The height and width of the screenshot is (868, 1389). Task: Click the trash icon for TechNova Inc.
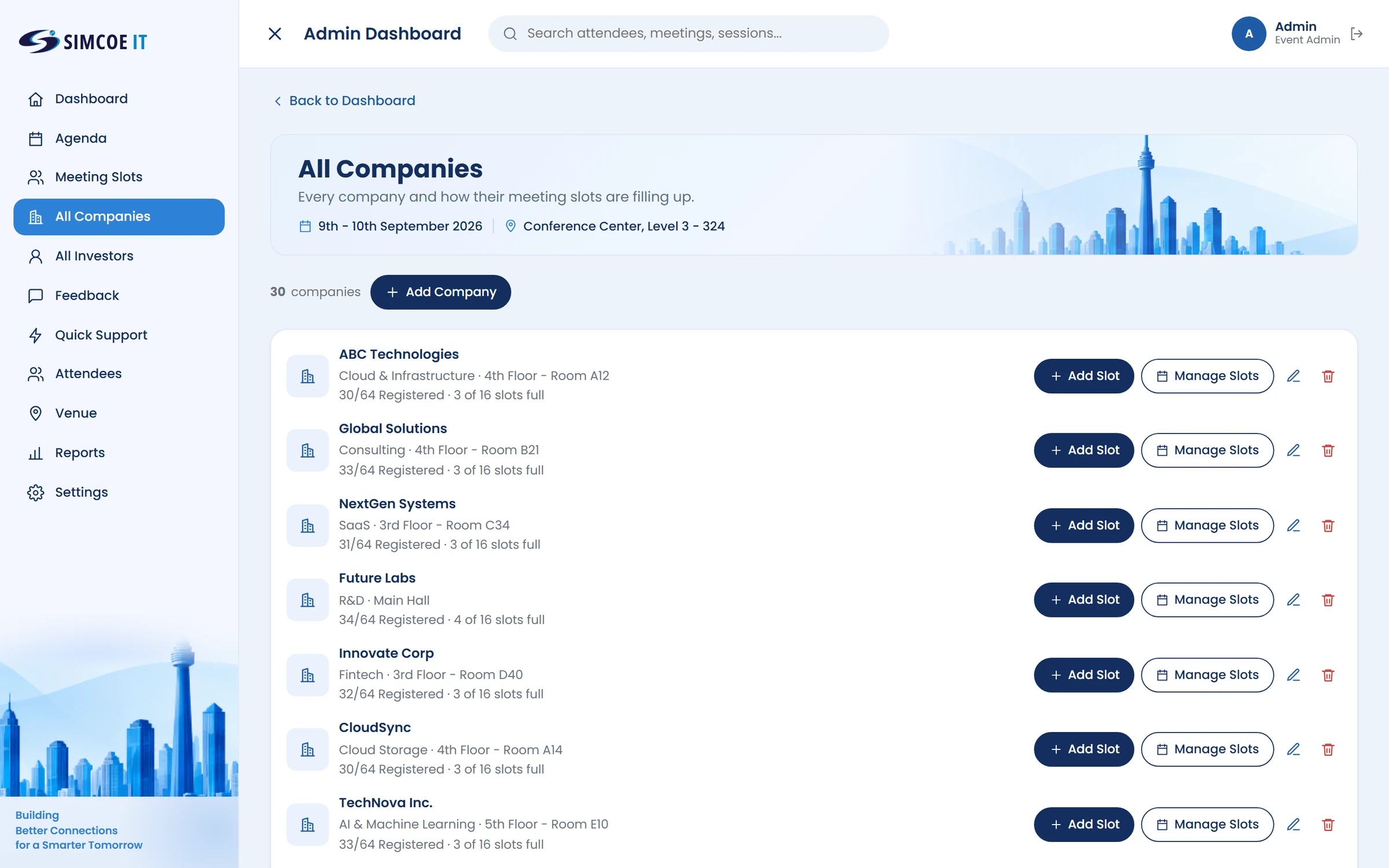pyautogui.click(x=1328, y=824)
